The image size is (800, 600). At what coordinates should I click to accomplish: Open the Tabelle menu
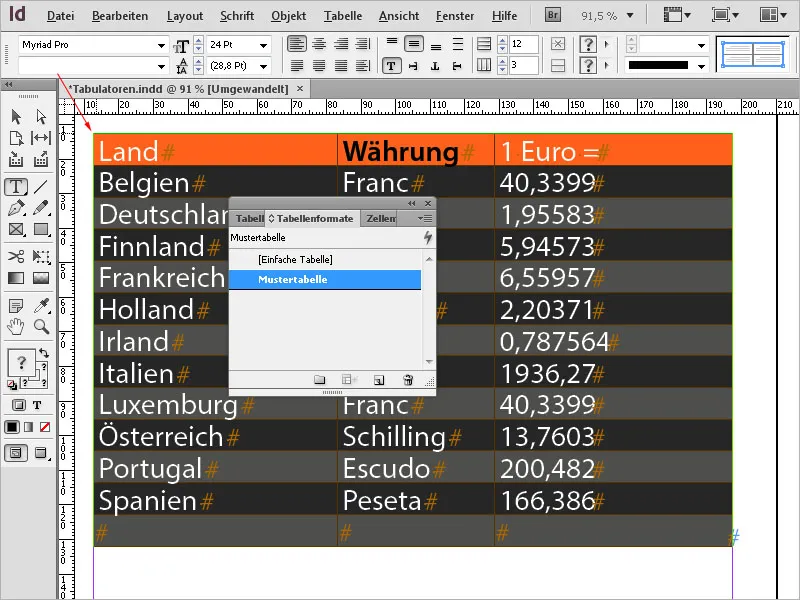[x=343, y=16]
